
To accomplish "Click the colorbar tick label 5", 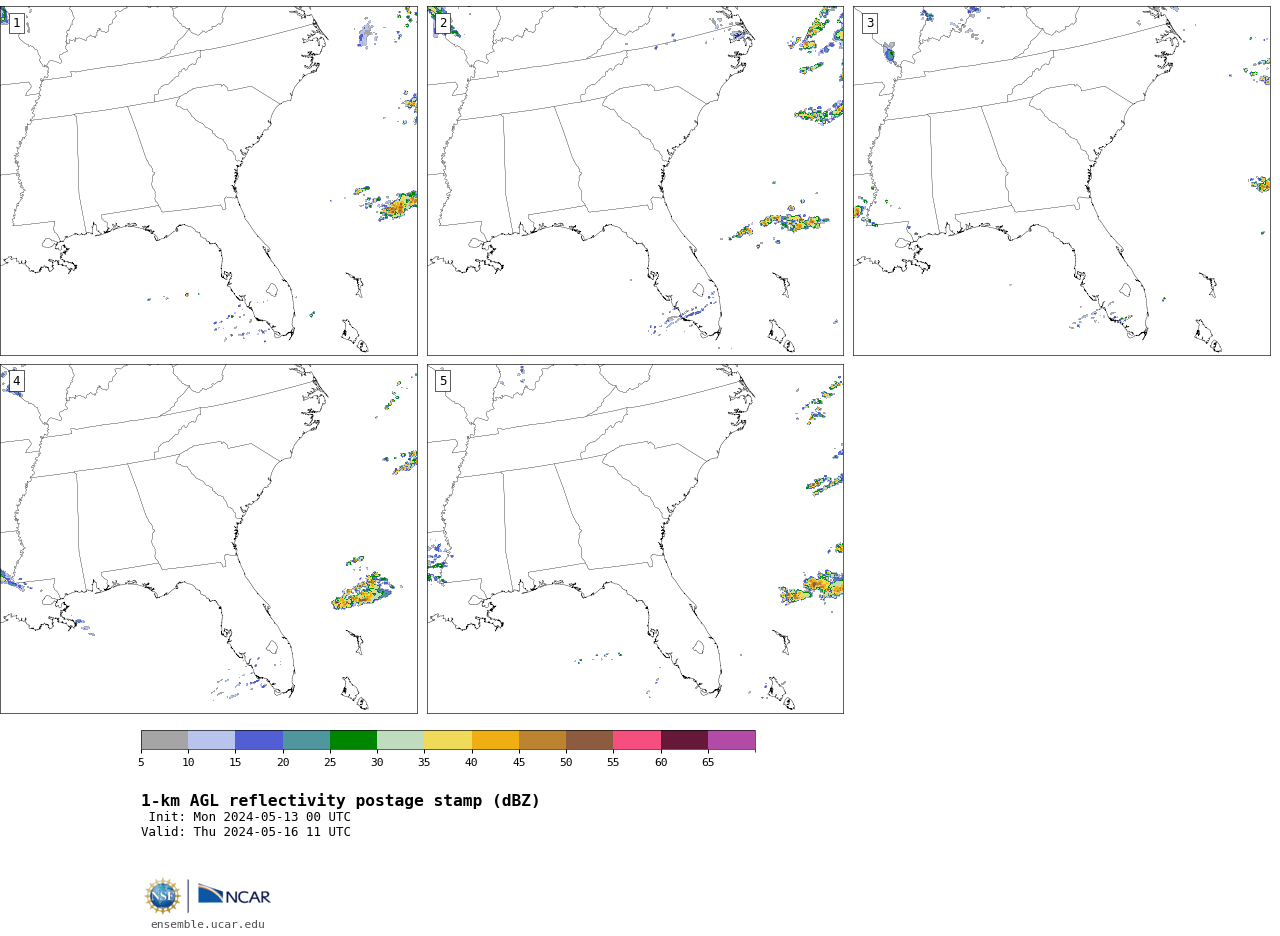I will (141, 763).
